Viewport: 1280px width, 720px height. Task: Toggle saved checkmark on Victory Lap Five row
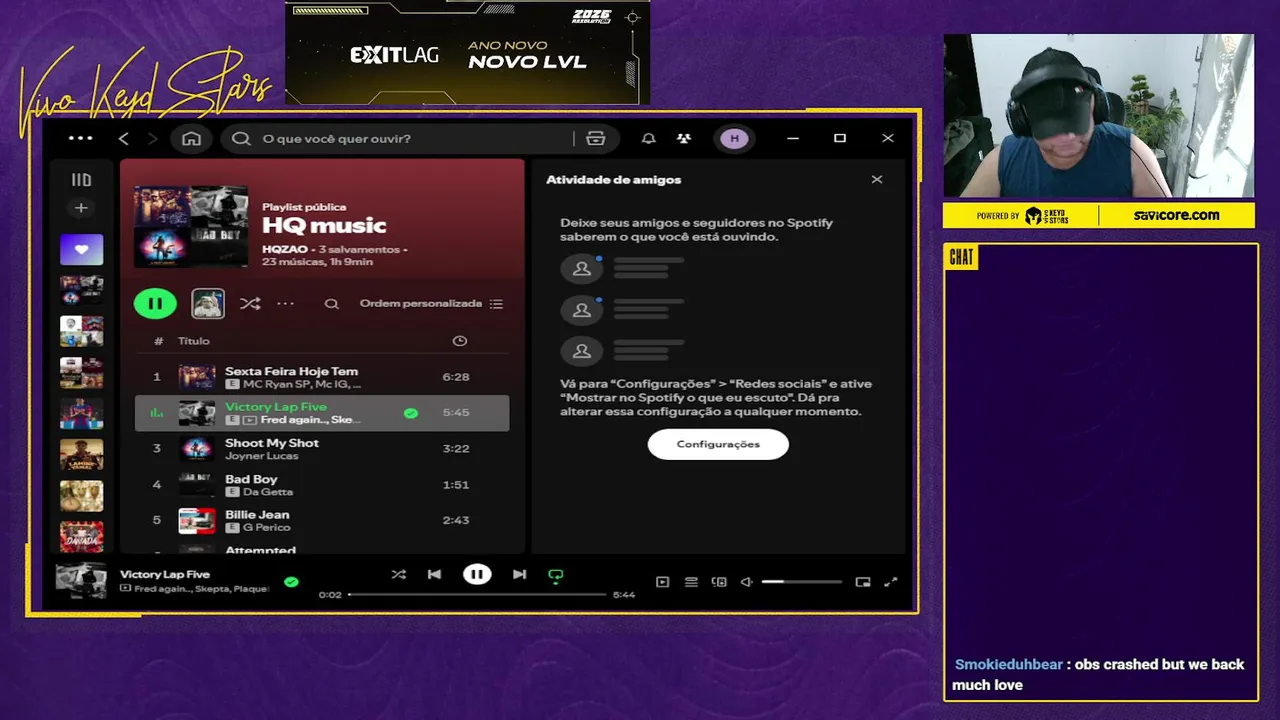coord(411,413)
